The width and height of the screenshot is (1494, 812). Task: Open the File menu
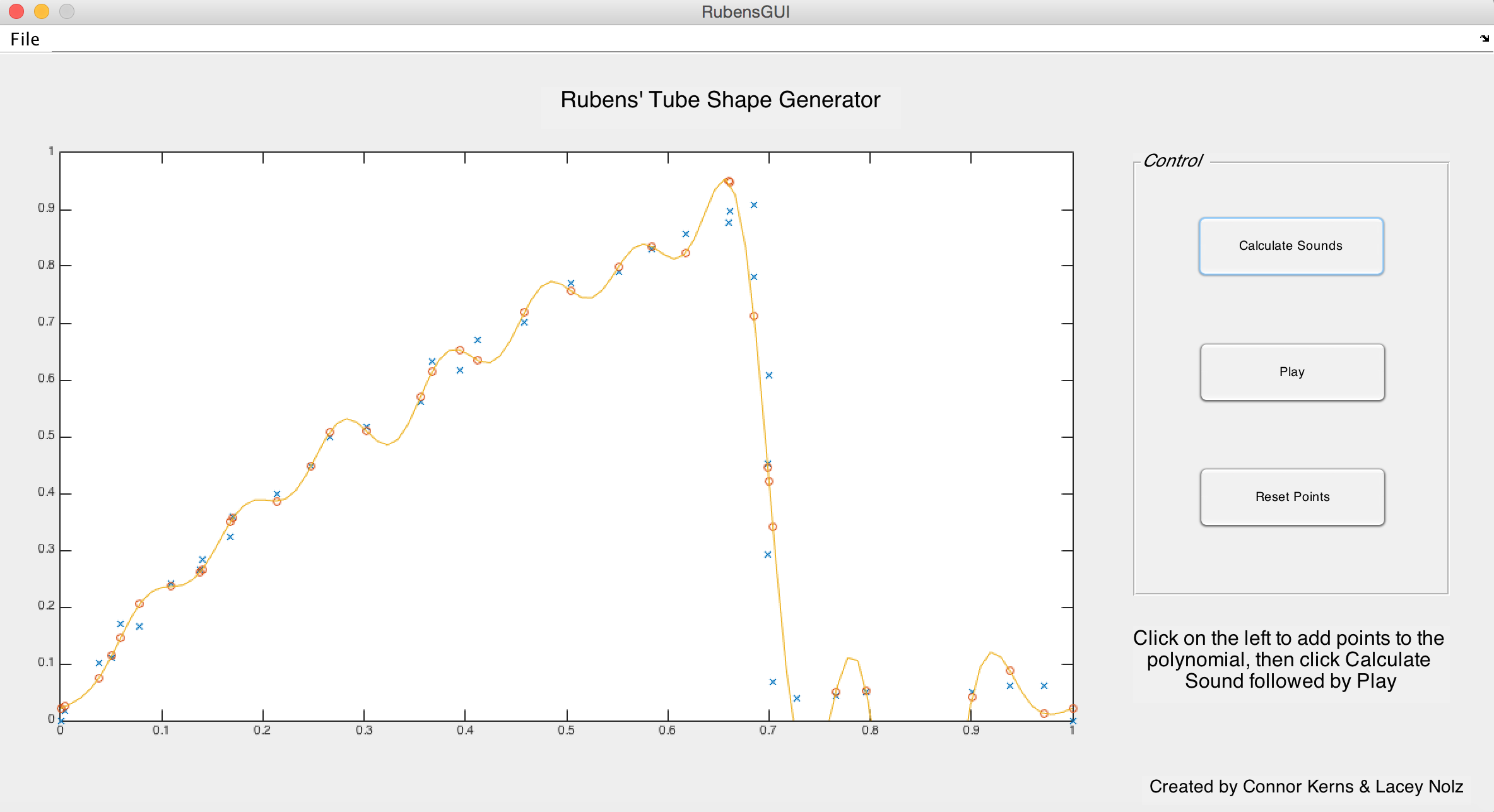point(25,38)
